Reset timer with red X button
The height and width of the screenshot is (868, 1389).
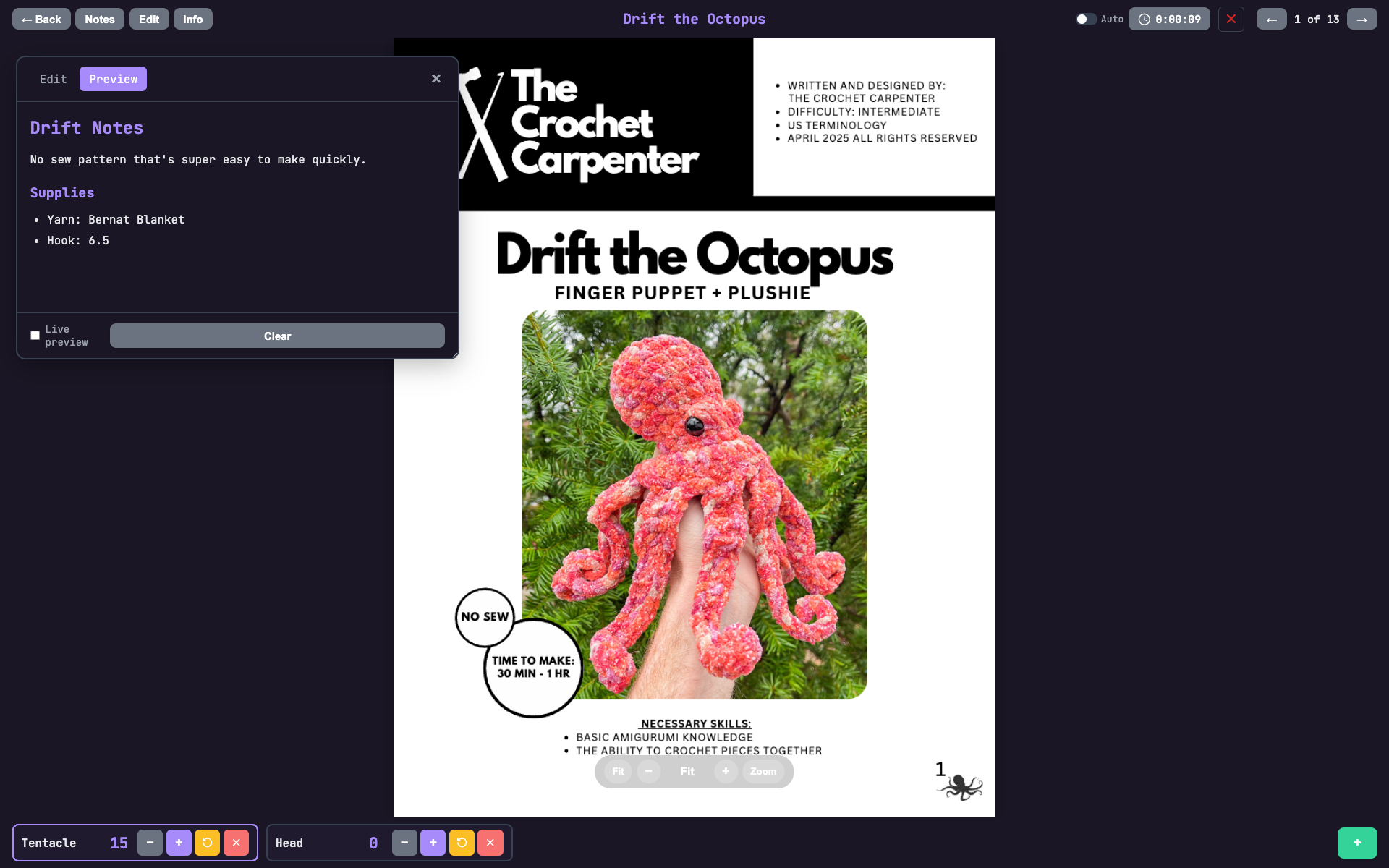pyautogui.click(x=1231, y=20)
